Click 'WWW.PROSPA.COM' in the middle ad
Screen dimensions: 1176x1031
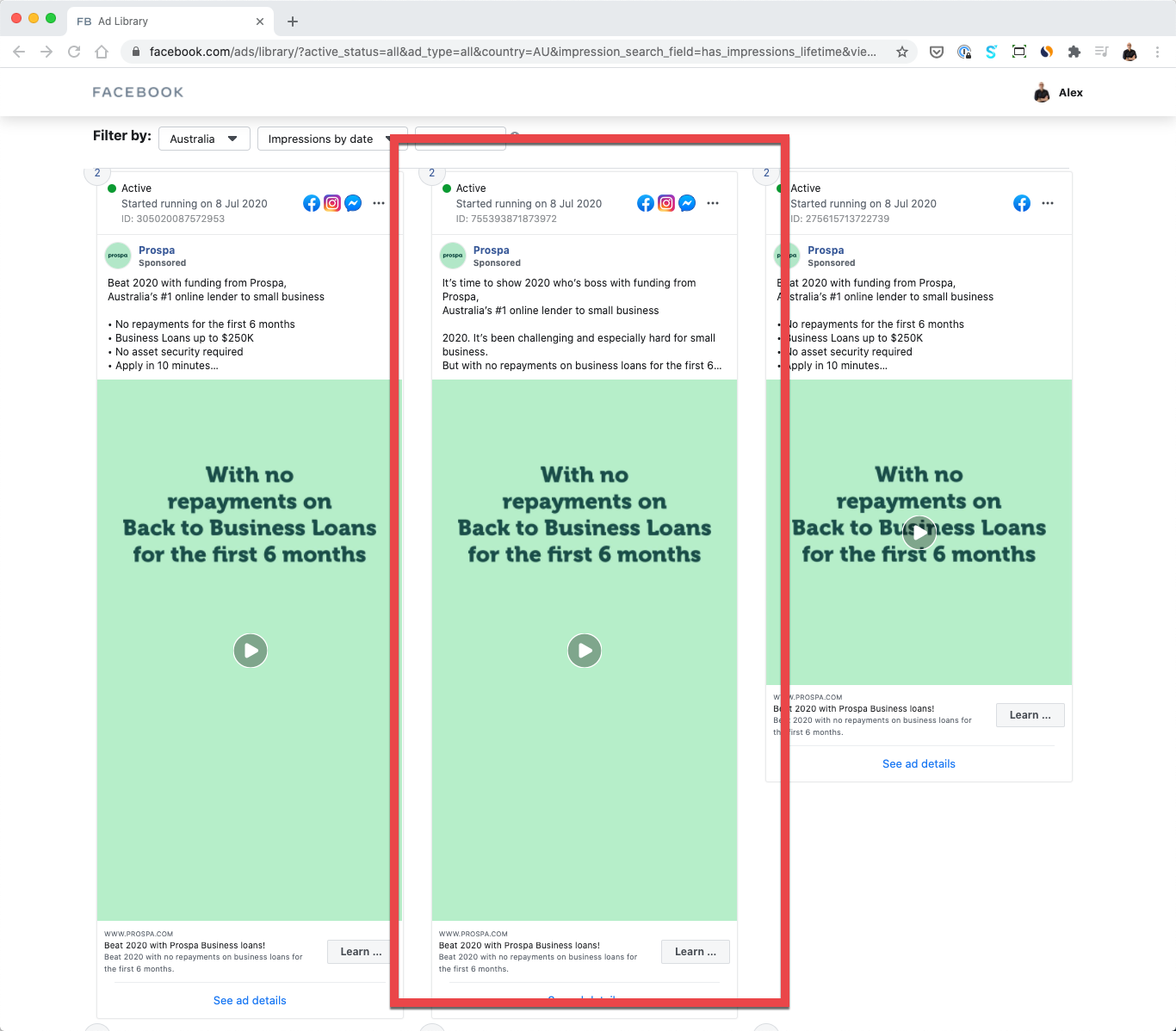point(473,934)
